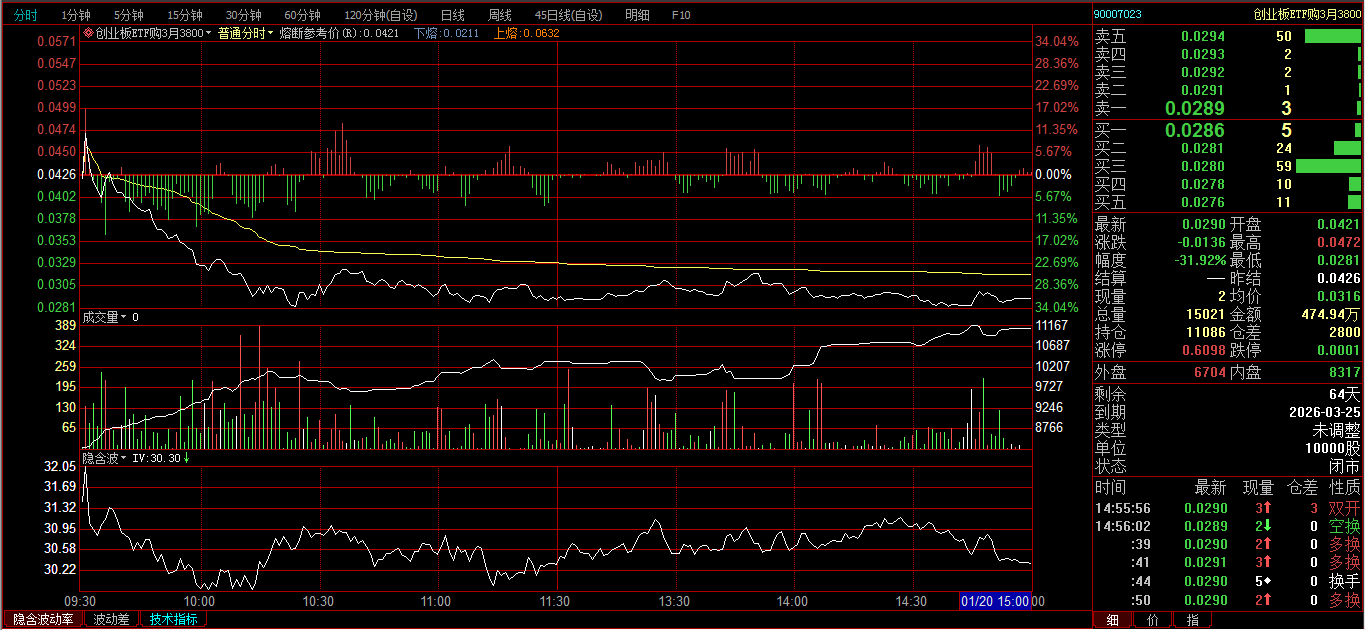Screen dimensions: 1365x630
Task: Open the 成交量 indicator dropdown
Action: click(125, 317)
